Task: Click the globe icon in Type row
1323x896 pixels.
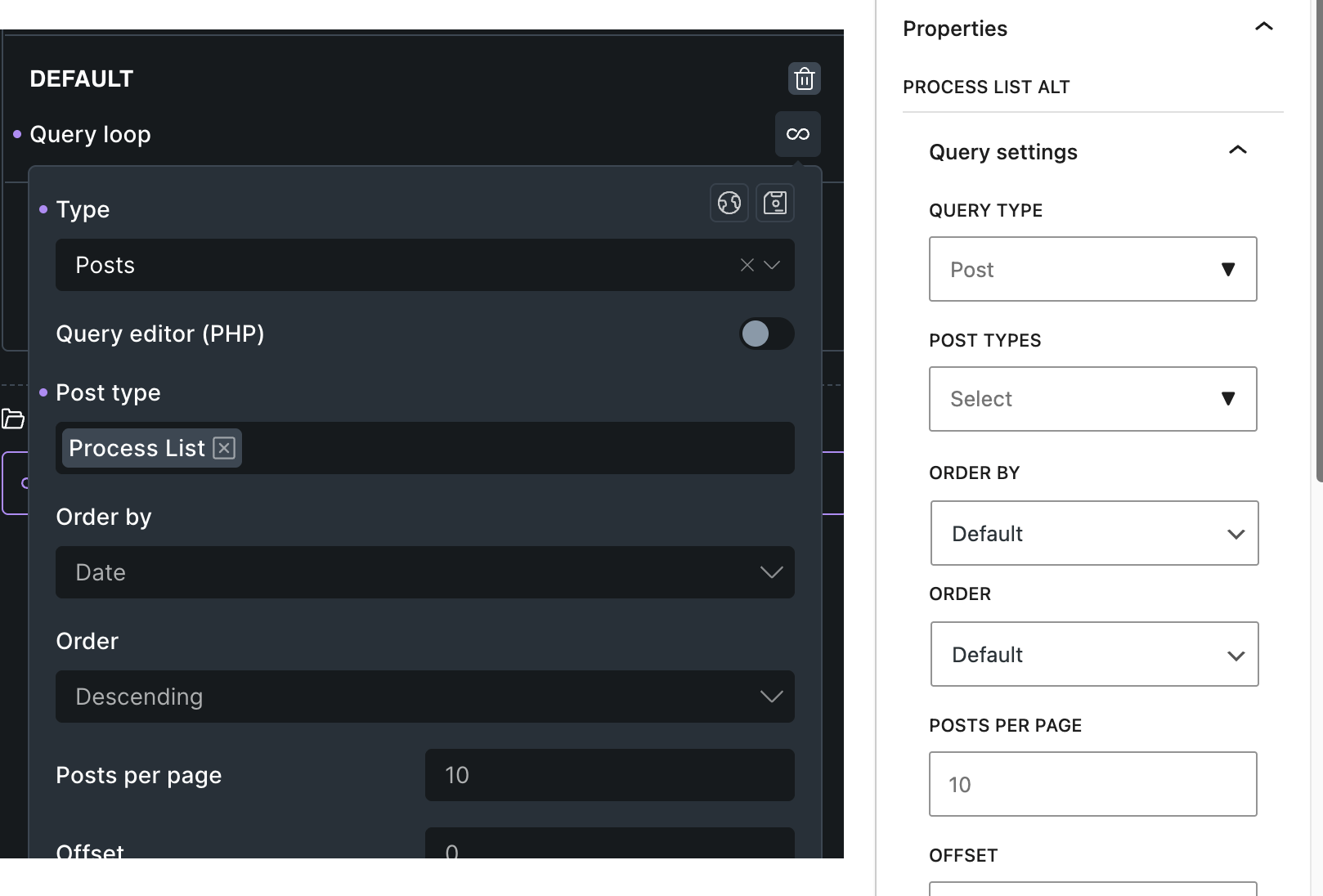Action: (729, 202)
